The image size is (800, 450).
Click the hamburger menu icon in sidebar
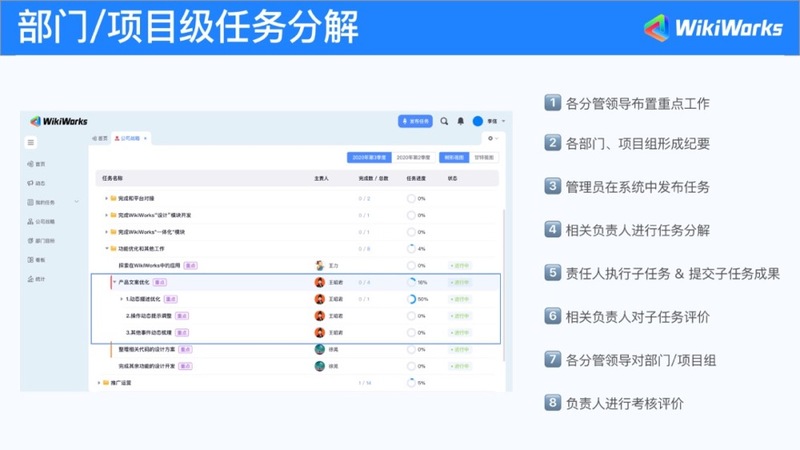32,143
